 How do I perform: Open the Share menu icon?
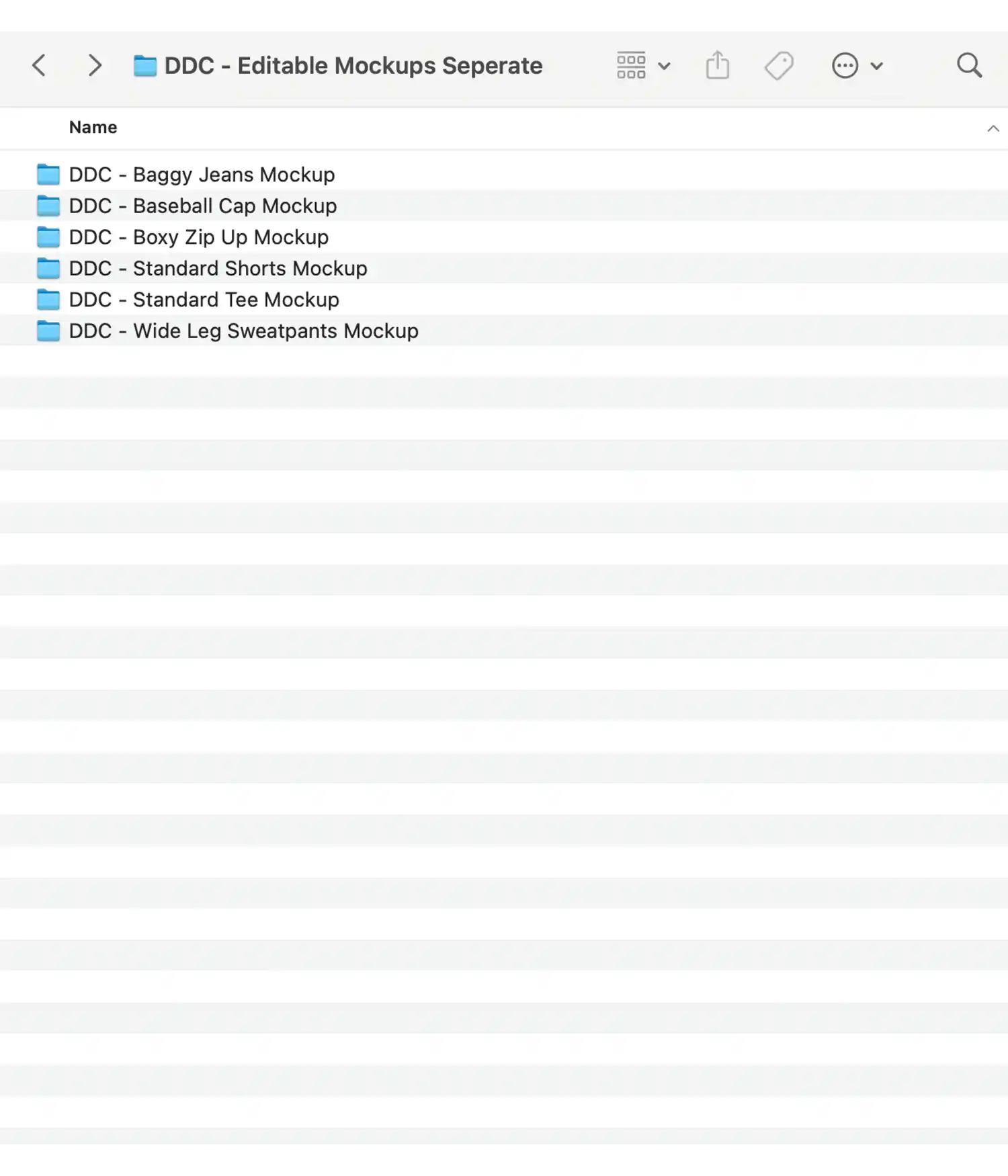click(717, 65)
